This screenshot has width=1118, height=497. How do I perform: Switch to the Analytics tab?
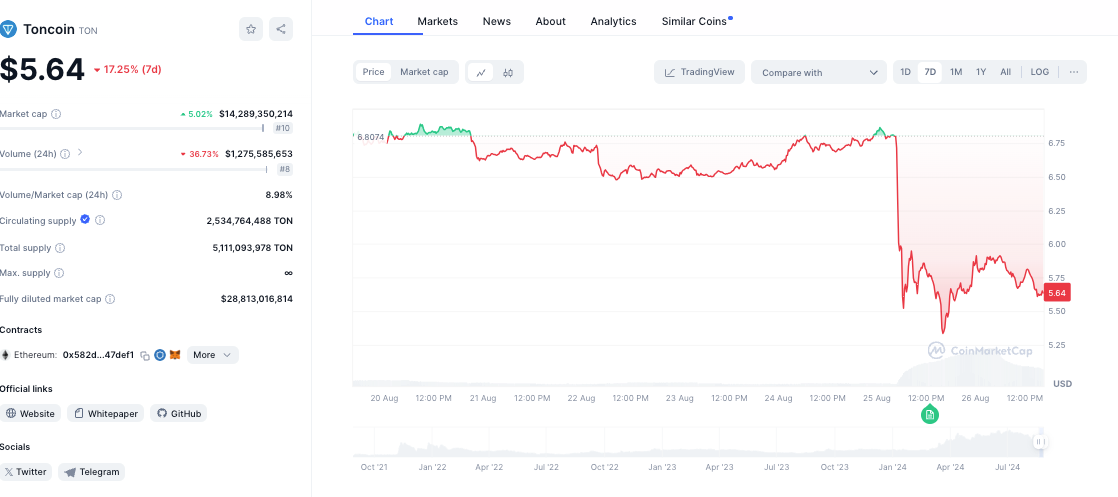(x=613, y=21)
